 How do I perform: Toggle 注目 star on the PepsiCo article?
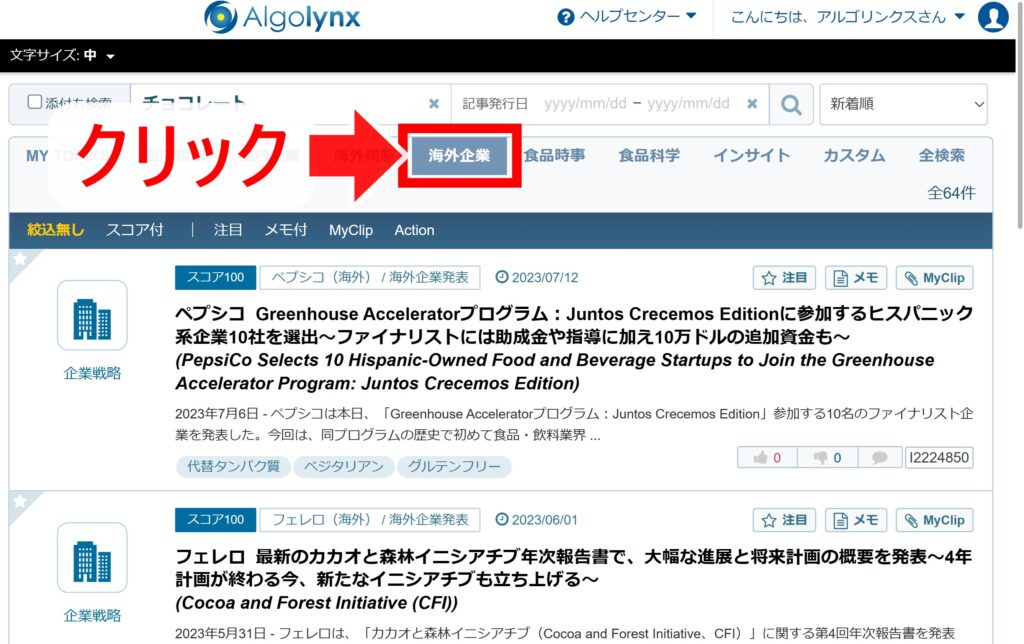pyautogui.click(x=784, y=278)
